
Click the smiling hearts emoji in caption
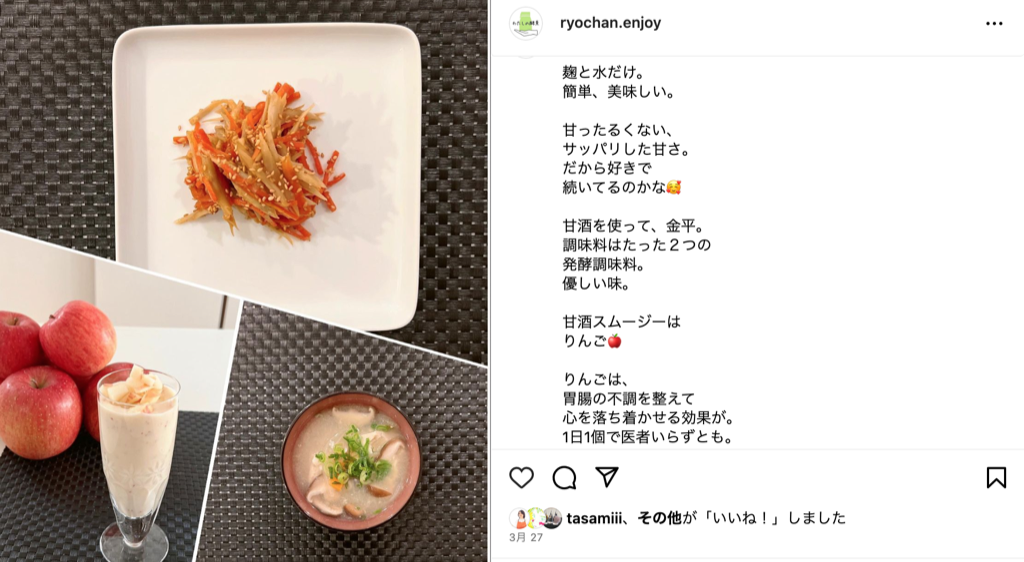(x=673, y=188)
